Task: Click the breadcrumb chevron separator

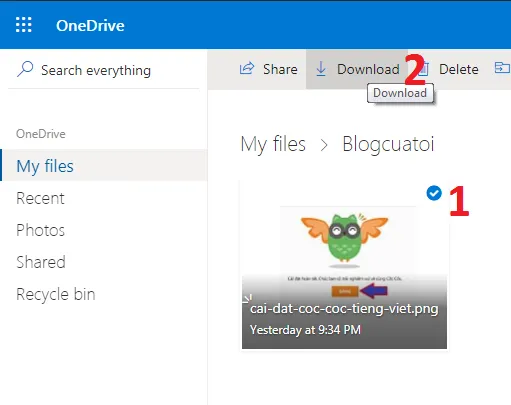Action: click(x=324, y=145)
